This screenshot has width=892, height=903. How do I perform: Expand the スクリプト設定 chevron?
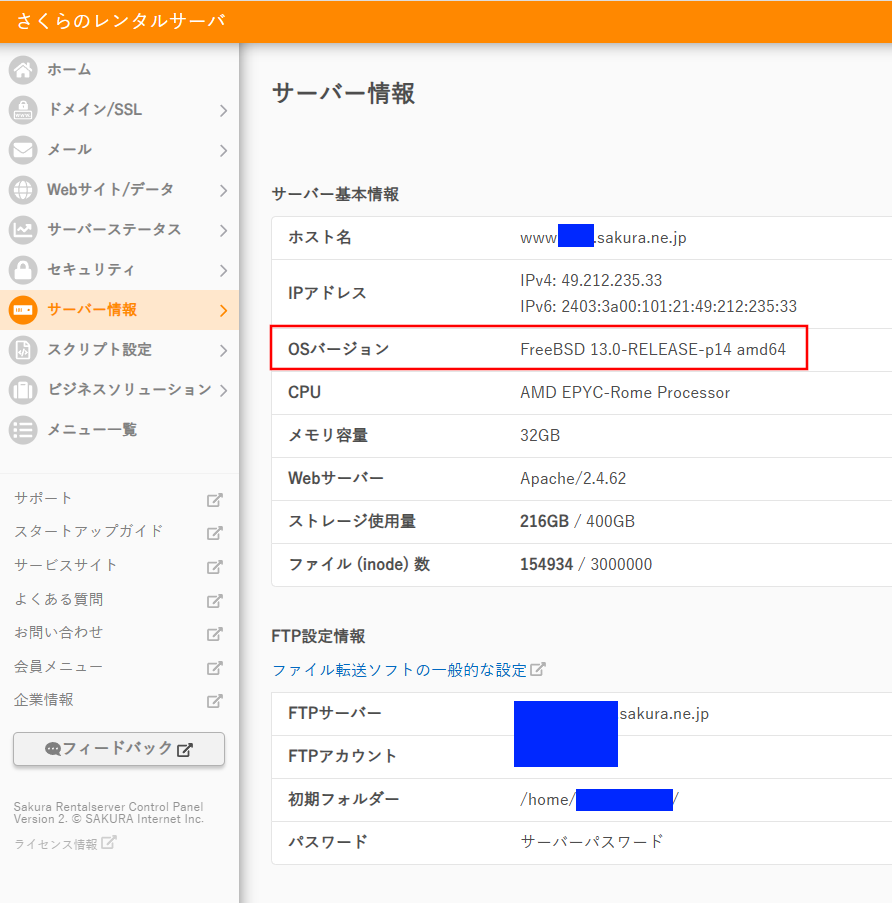(x=223, y=351)
